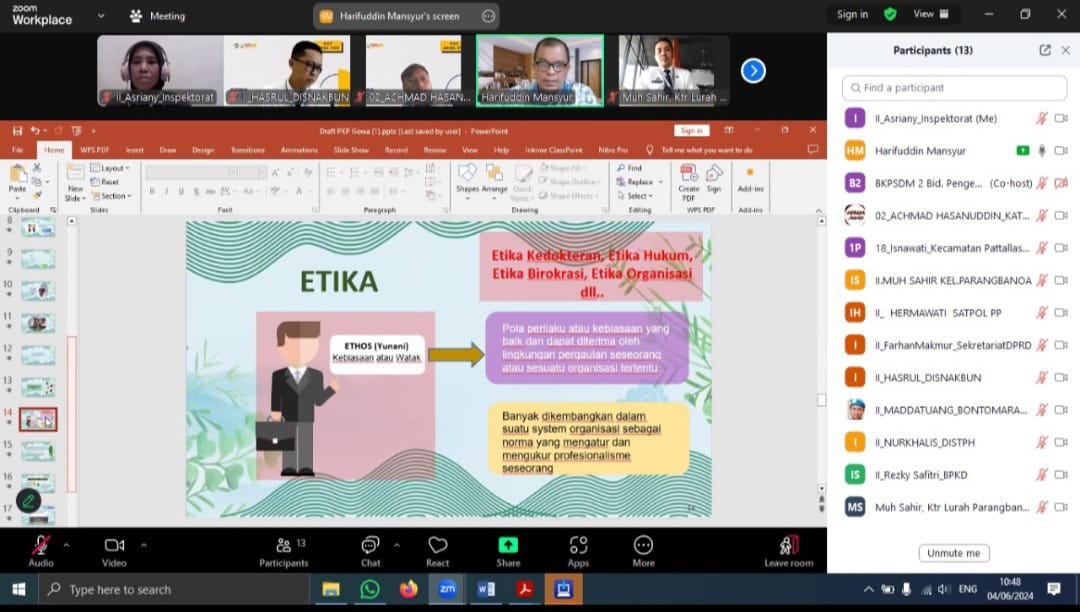Open View layout options
This screenshot has width=1080, height=612.
pyautogui.click(x=931, y=14)
